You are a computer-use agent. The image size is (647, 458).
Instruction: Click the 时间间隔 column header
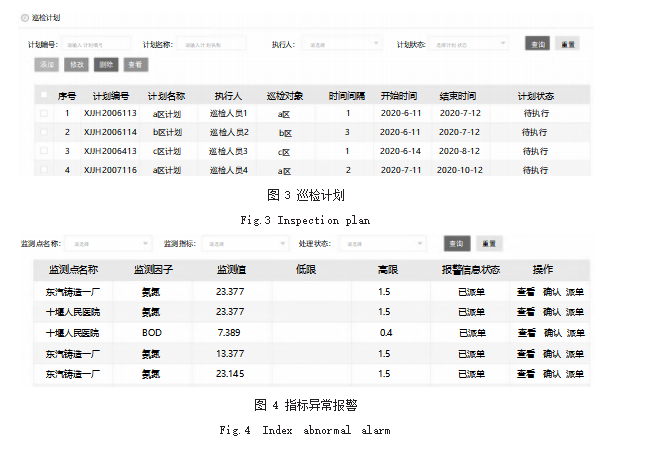point(347,96)
